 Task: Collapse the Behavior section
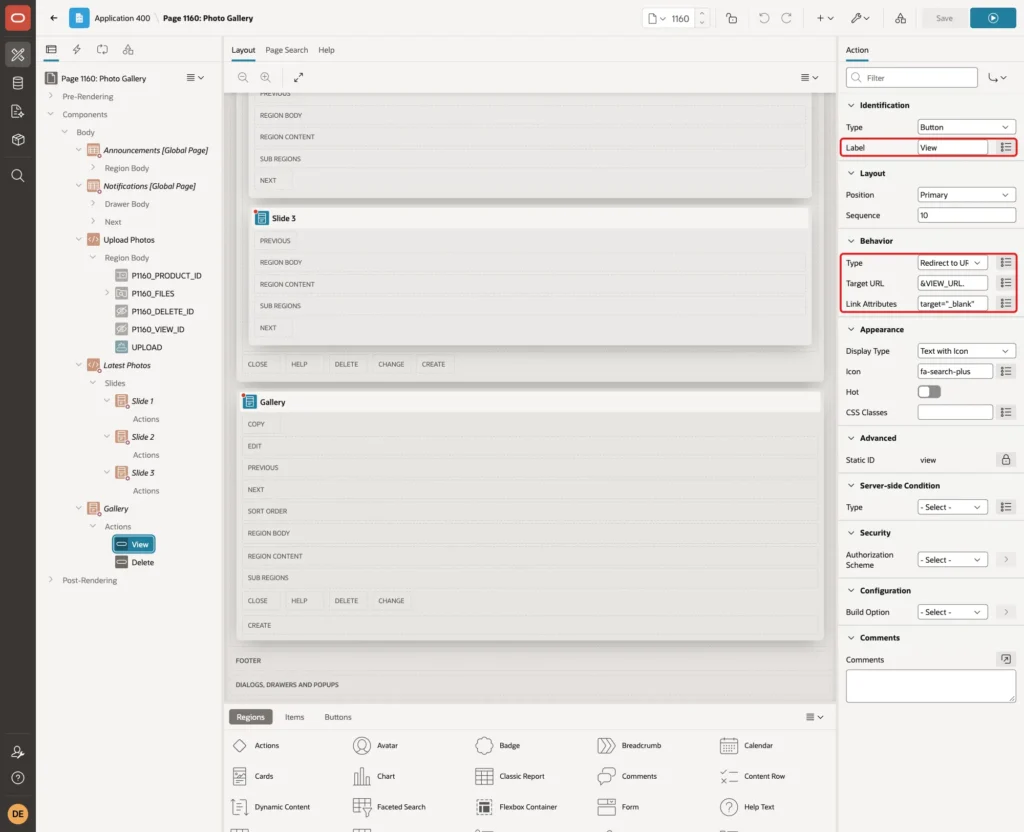(851, 241)
